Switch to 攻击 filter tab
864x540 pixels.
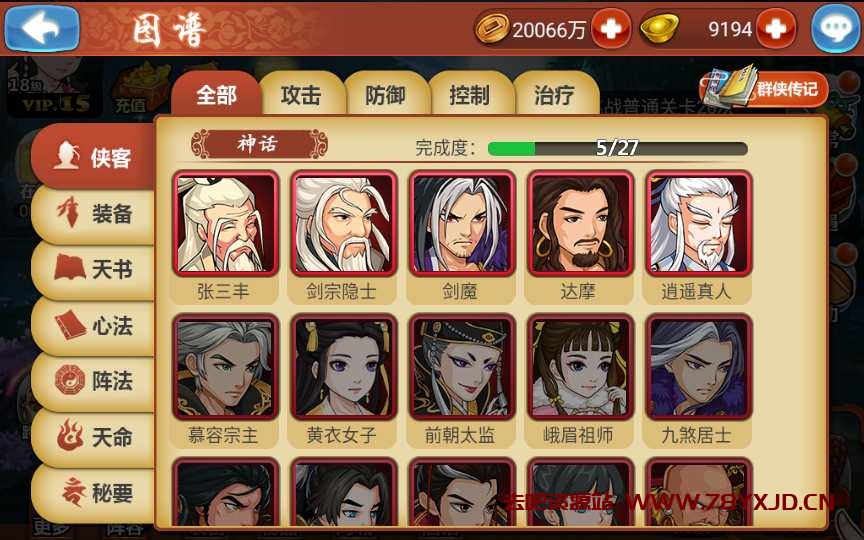(301, 95)
